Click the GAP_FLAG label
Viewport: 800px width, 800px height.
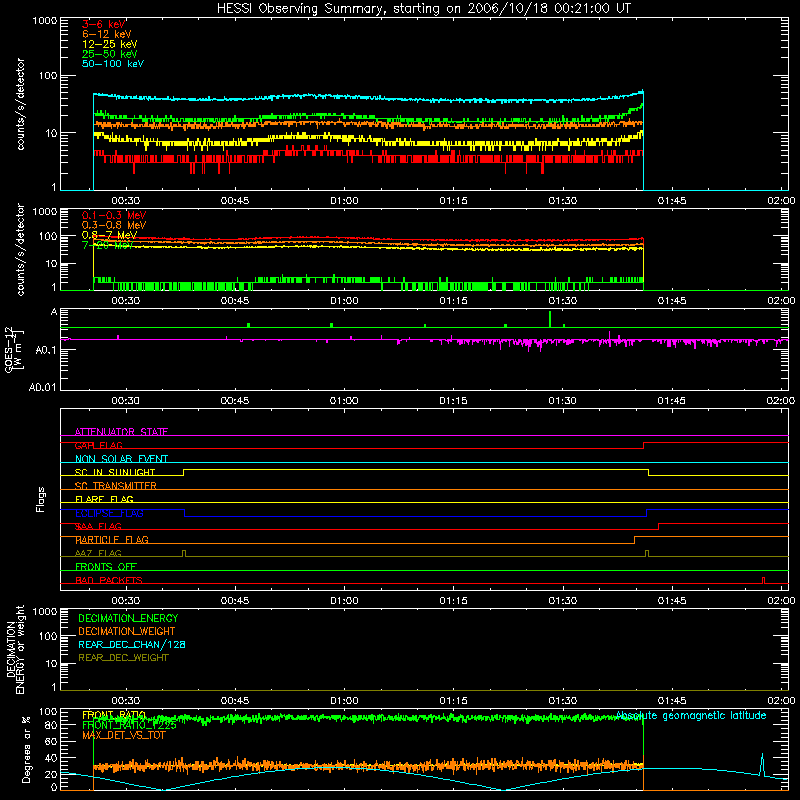98,445
